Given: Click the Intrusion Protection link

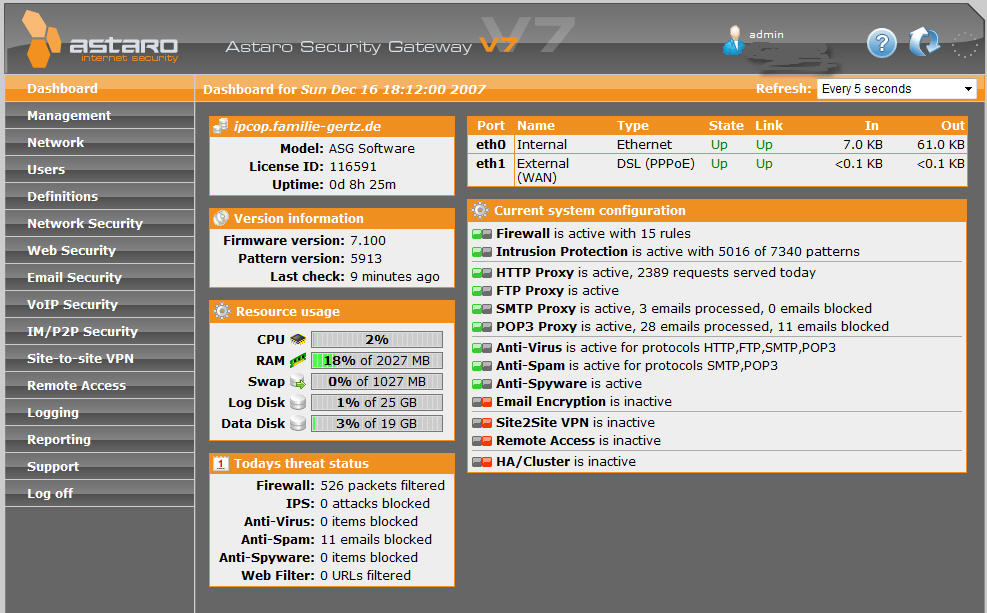Looking at the screenshot, I should [561, 252].
